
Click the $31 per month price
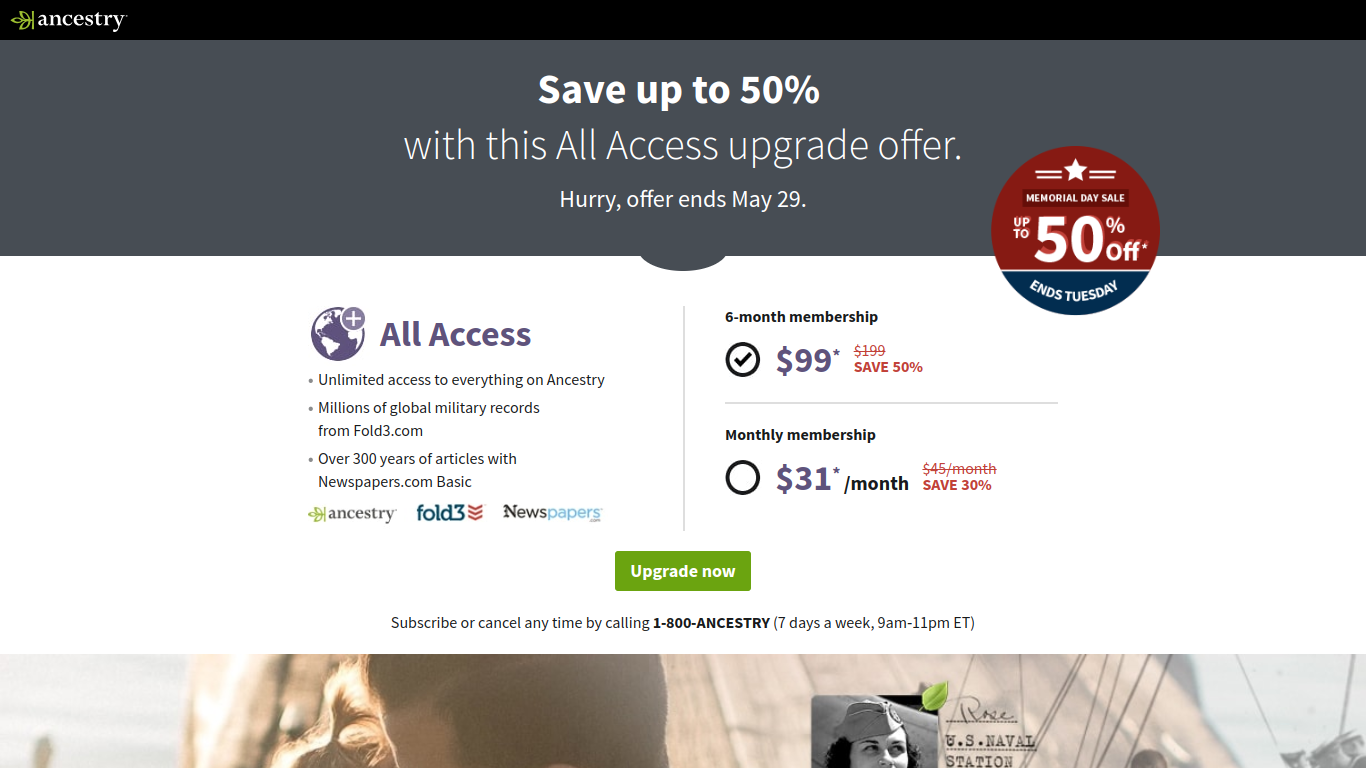pos(842,480)
